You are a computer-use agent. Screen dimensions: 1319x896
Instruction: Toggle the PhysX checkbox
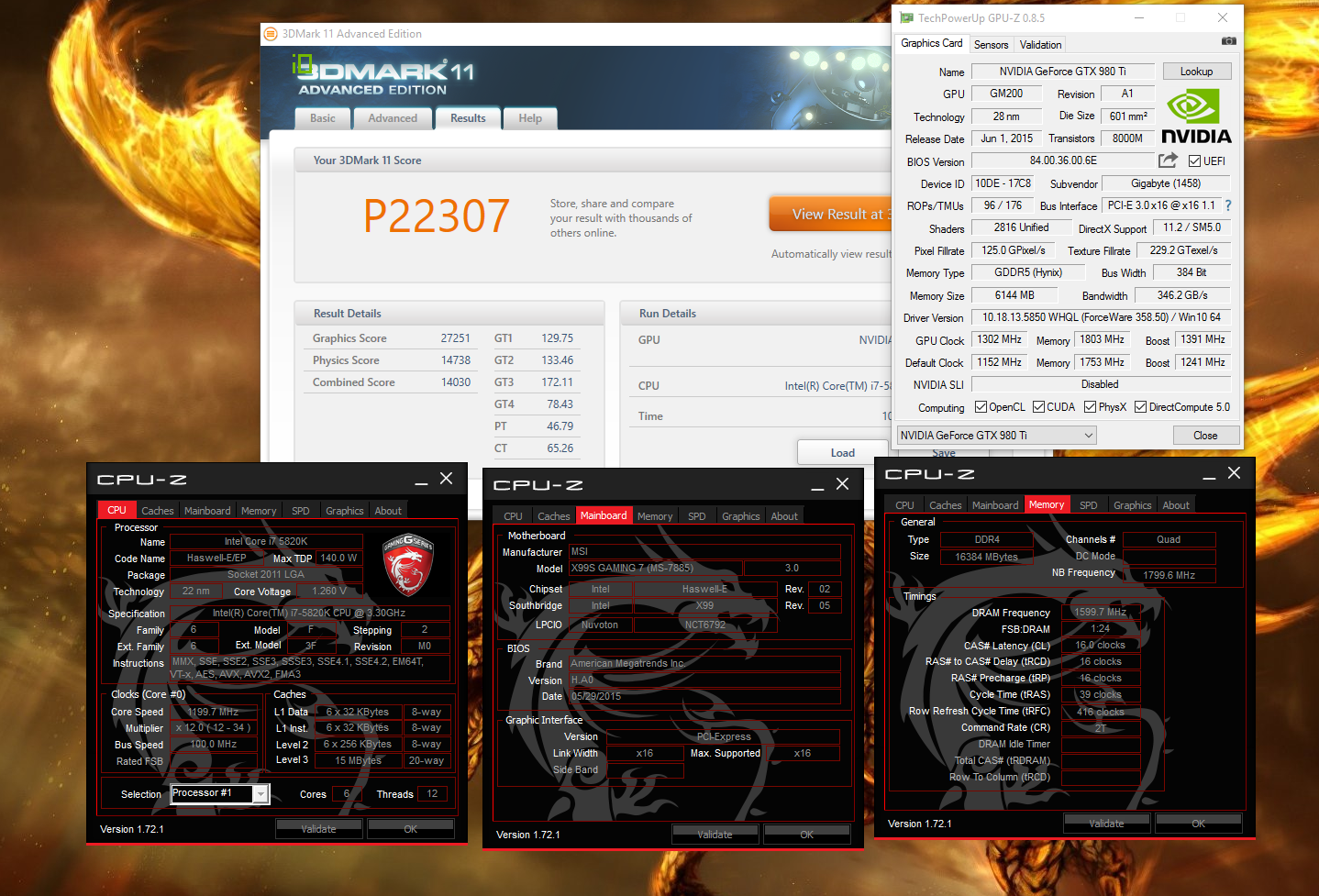tap(1090, 407)
